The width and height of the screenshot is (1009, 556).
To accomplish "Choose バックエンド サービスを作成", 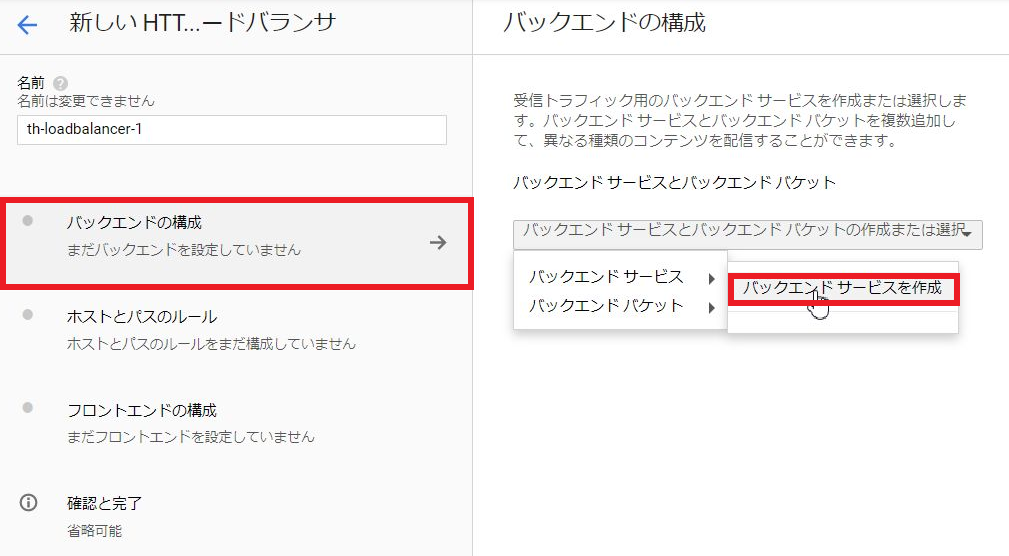I will point(843,288).
